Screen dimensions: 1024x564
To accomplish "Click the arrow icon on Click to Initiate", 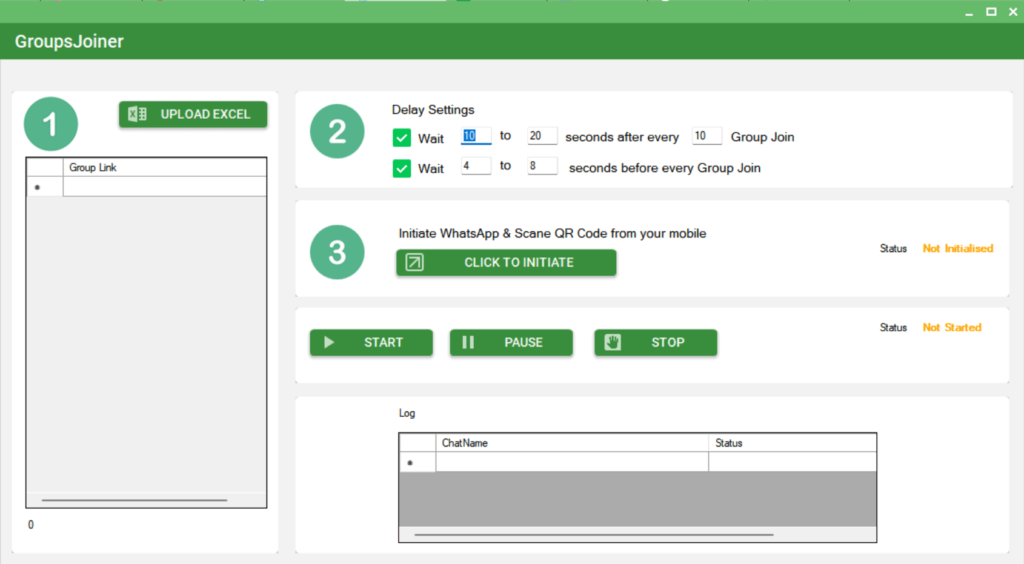I will click(414, 262).
